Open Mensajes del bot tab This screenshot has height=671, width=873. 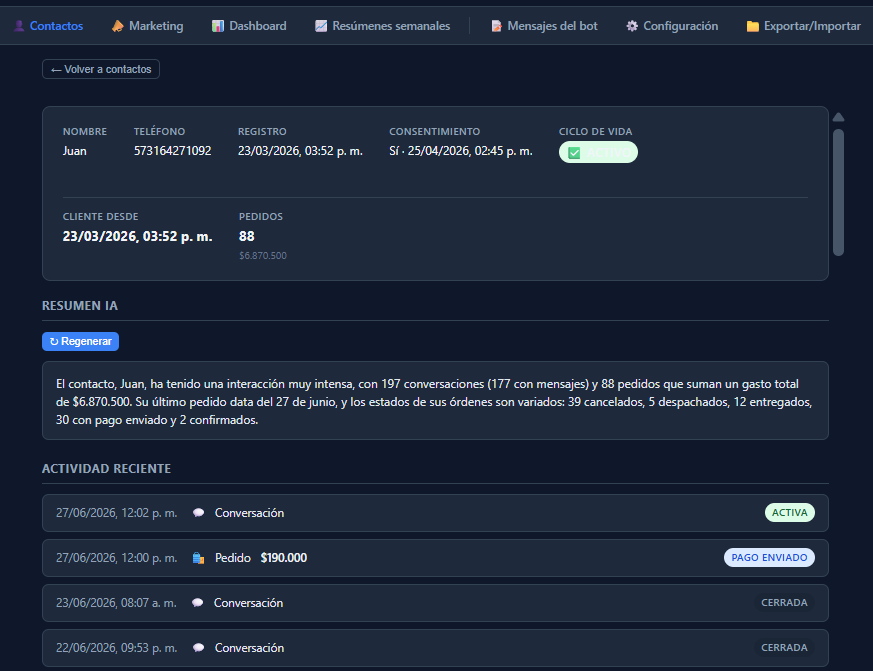(544, 26)
